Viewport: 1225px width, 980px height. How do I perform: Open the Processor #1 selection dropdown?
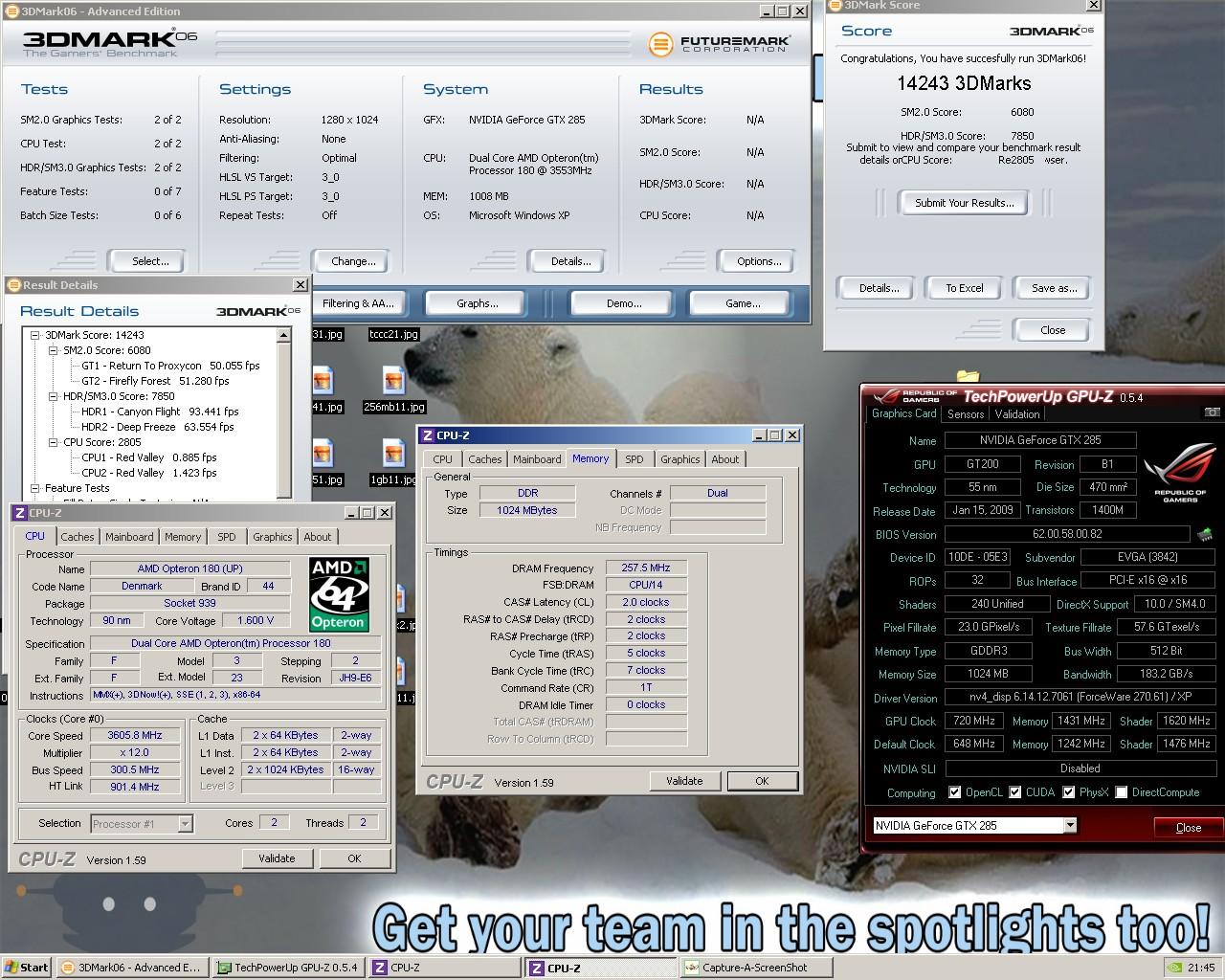click(x=186, y=823)
